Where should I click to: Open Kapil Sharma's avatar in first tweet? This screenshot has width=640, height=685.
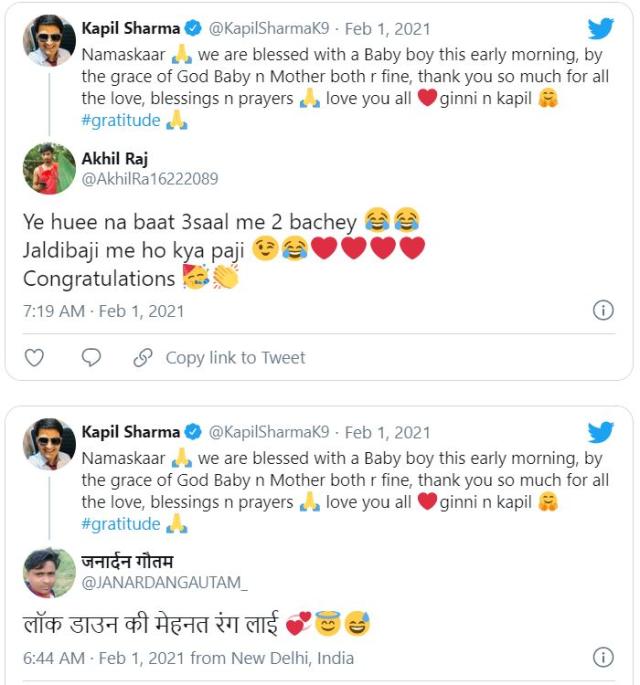point(49,41)
